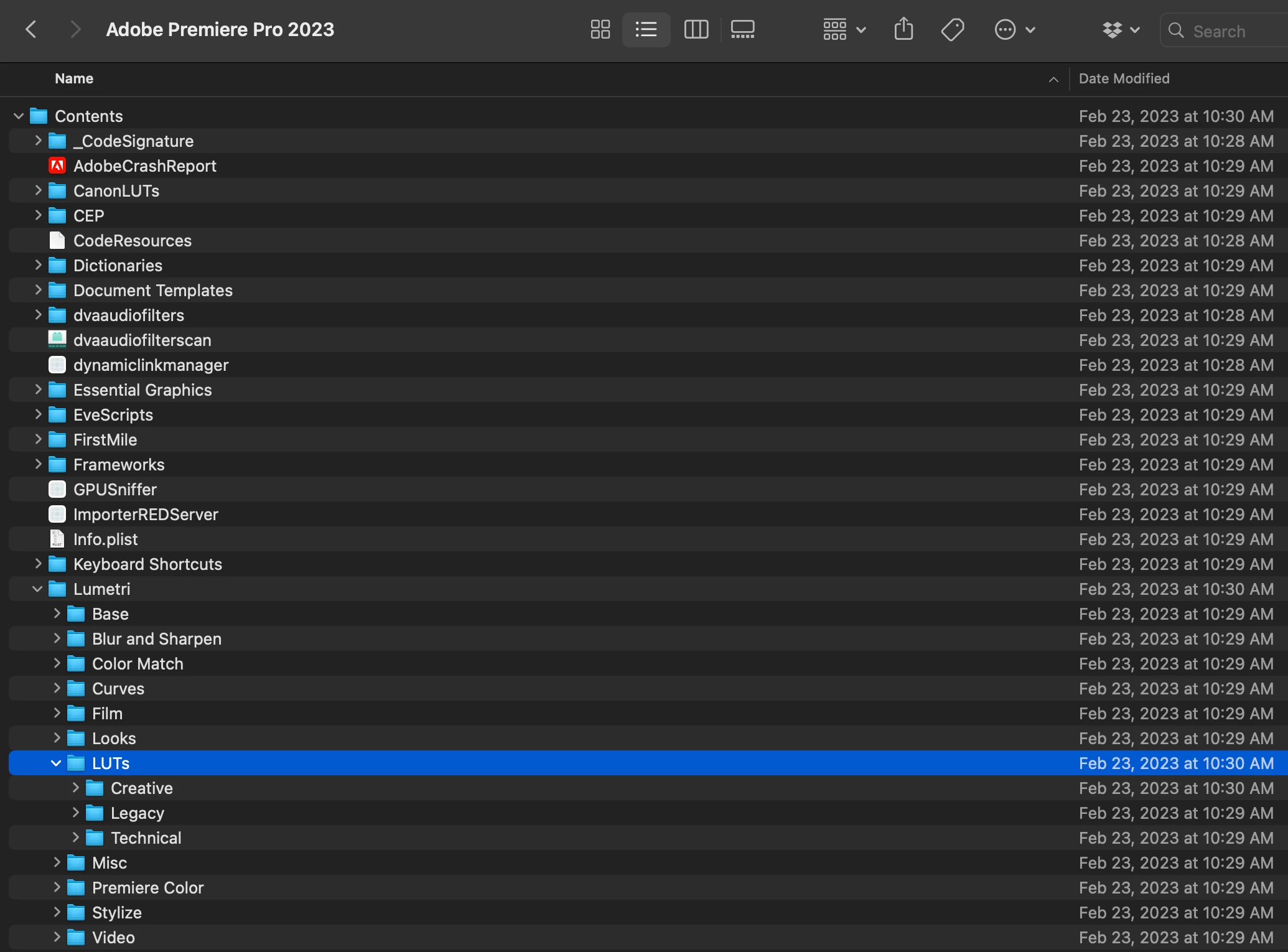This screenshot has height=952, width=1288.
Task: Open the AdobeCrashReport application icon
Action: (x=57, y=166)
